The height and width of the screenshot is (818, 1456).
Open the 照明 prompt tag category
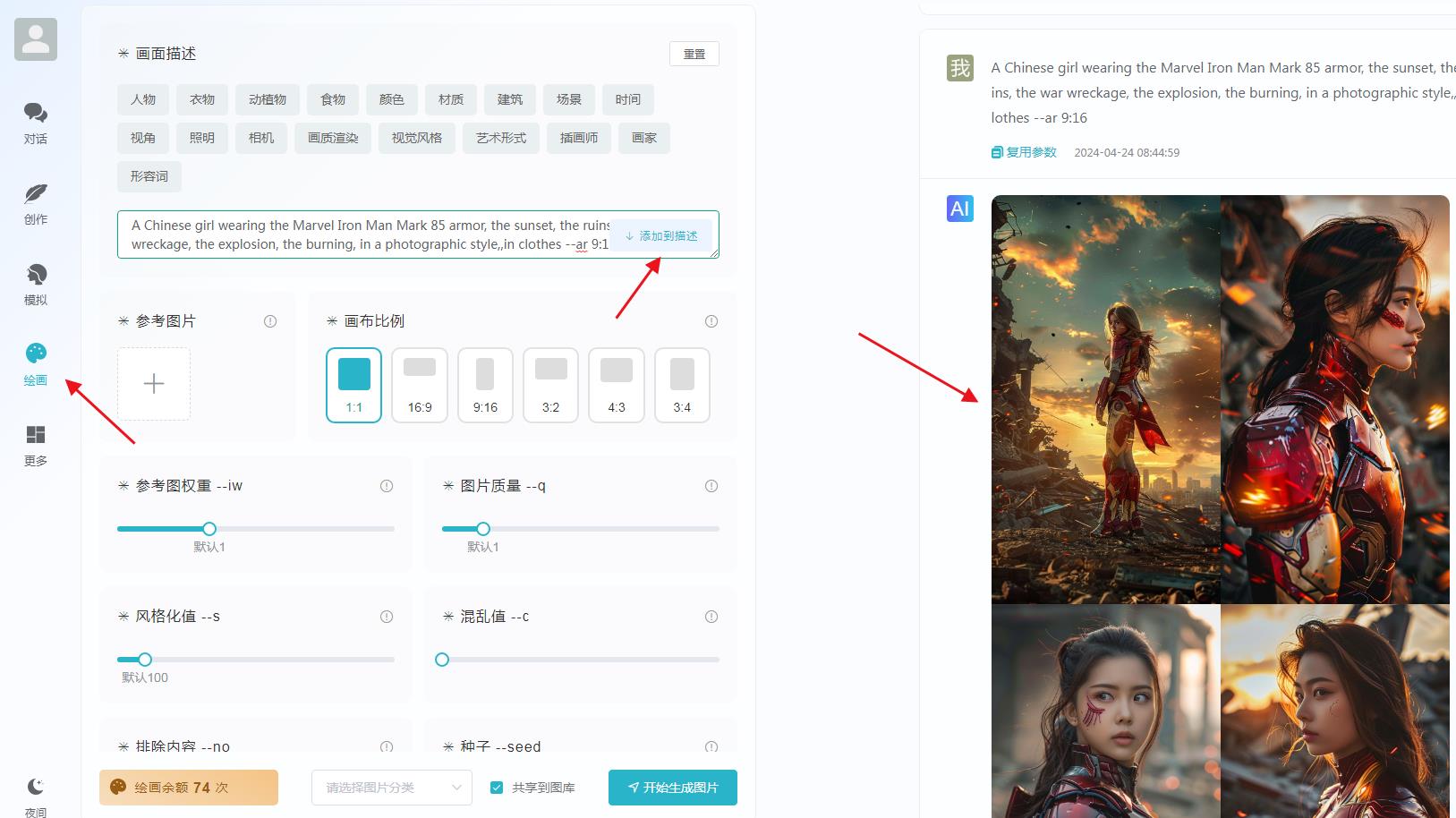[202, 138]
